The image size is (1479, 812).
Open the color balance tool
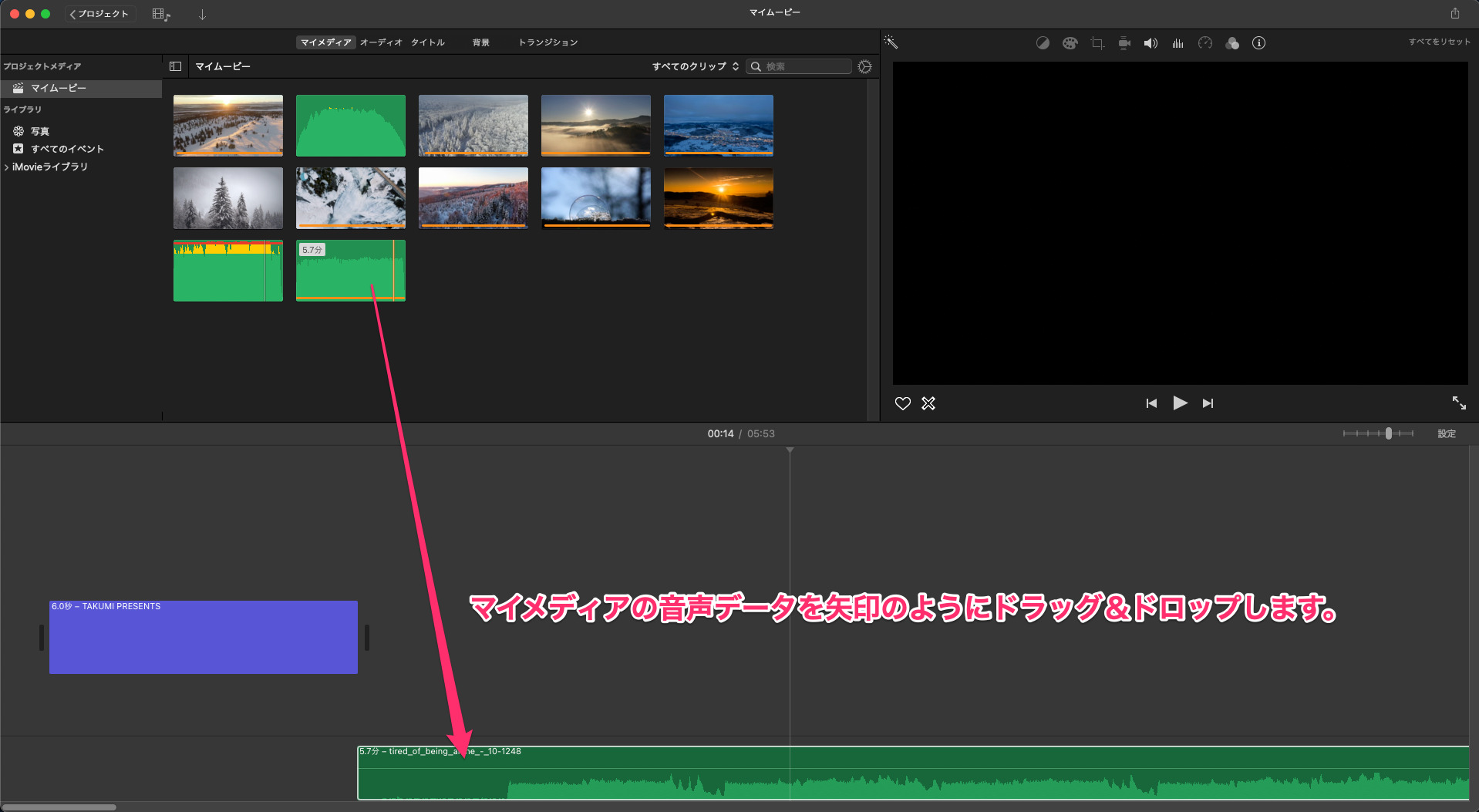pyautogui.click(x=1043, y=43)
